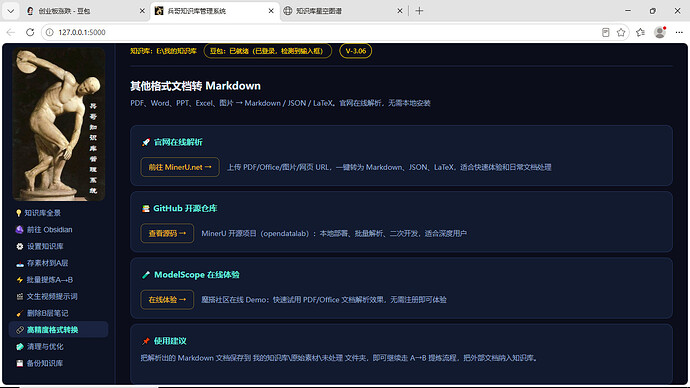690x388 pixels.
Task: Click the MinerU 开源项目 (opendatalab) description text
Action: [334, 234]
